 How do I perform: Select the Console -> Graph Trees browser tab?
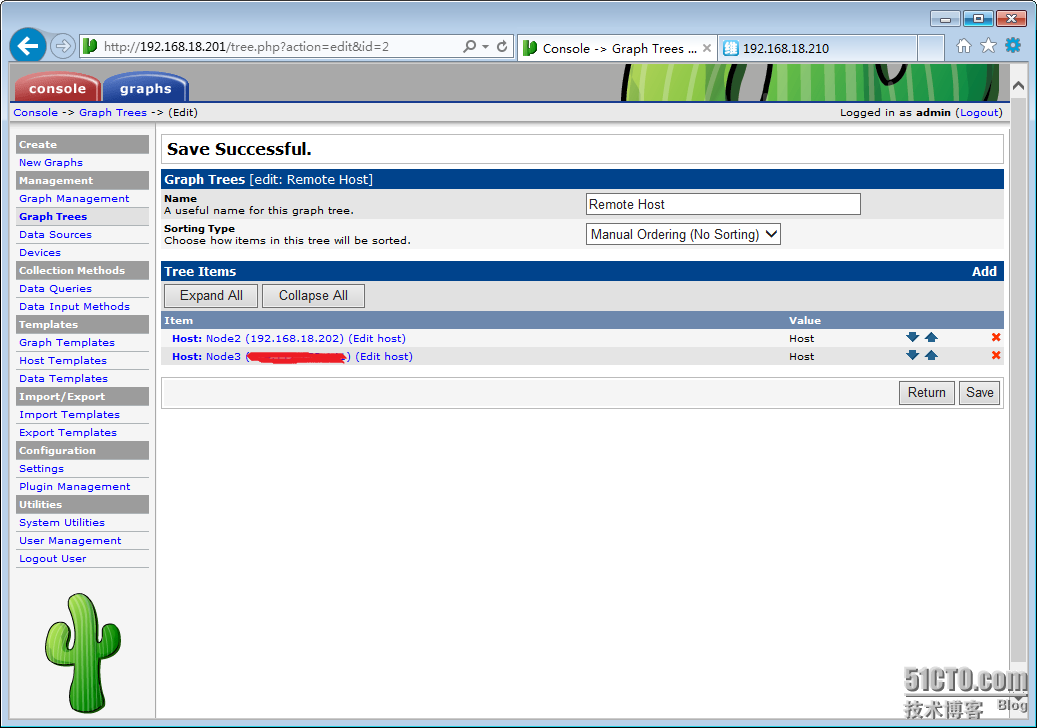tap(616, 48)
